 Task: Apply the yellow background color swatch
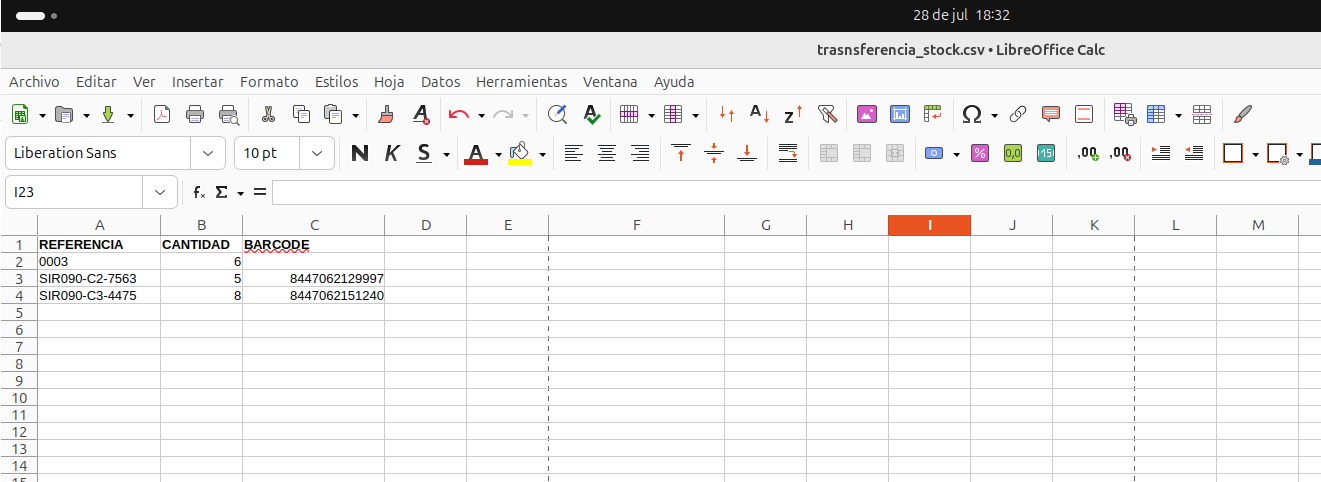click(519, 153)
